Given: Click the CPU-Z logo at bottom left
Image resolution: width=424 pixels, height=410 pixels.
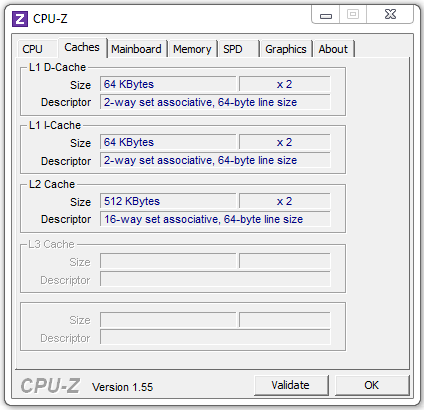Looking at the screenshot, I should click(50, 386).
